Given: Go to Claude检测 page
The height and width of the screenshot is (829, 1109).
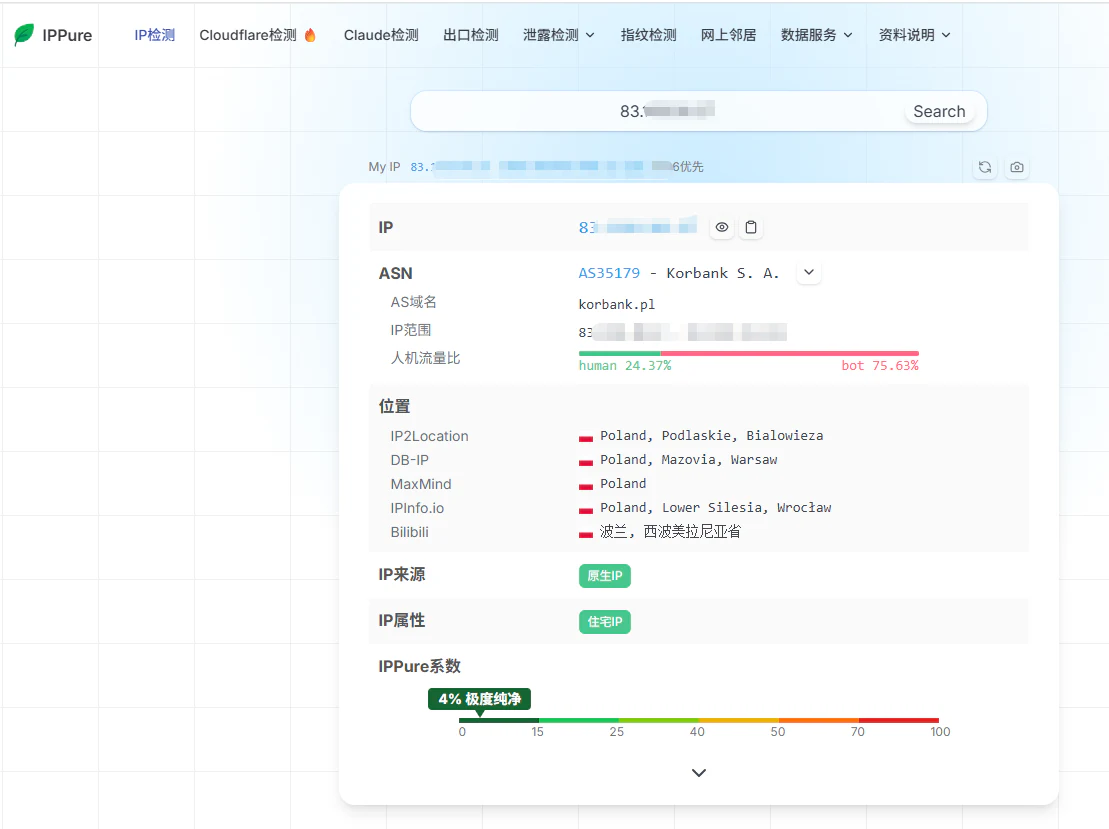Looking at the screenshot, I should click(x=381, y=35).
